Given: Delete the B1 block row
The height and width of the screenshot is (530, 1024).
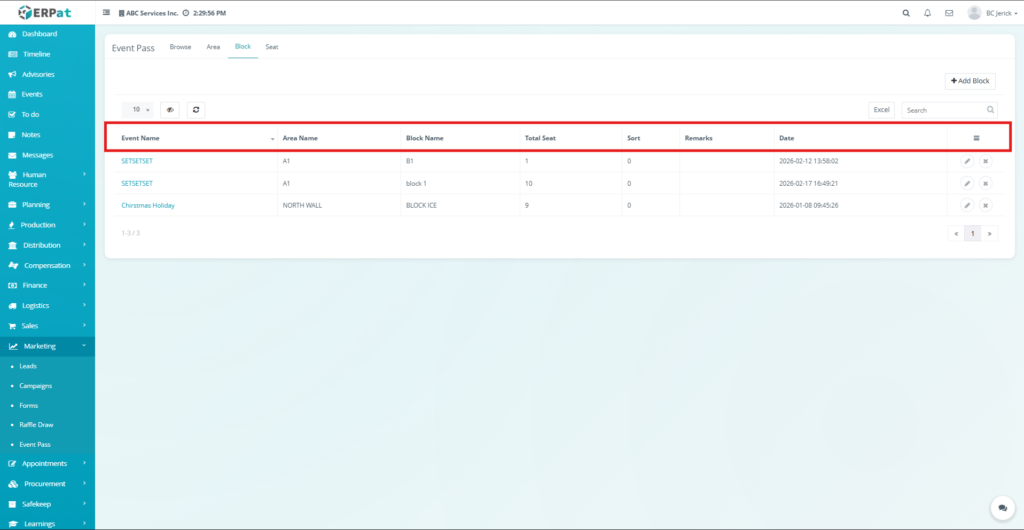Looking at the screenshot, I should [x=985, y=161].
